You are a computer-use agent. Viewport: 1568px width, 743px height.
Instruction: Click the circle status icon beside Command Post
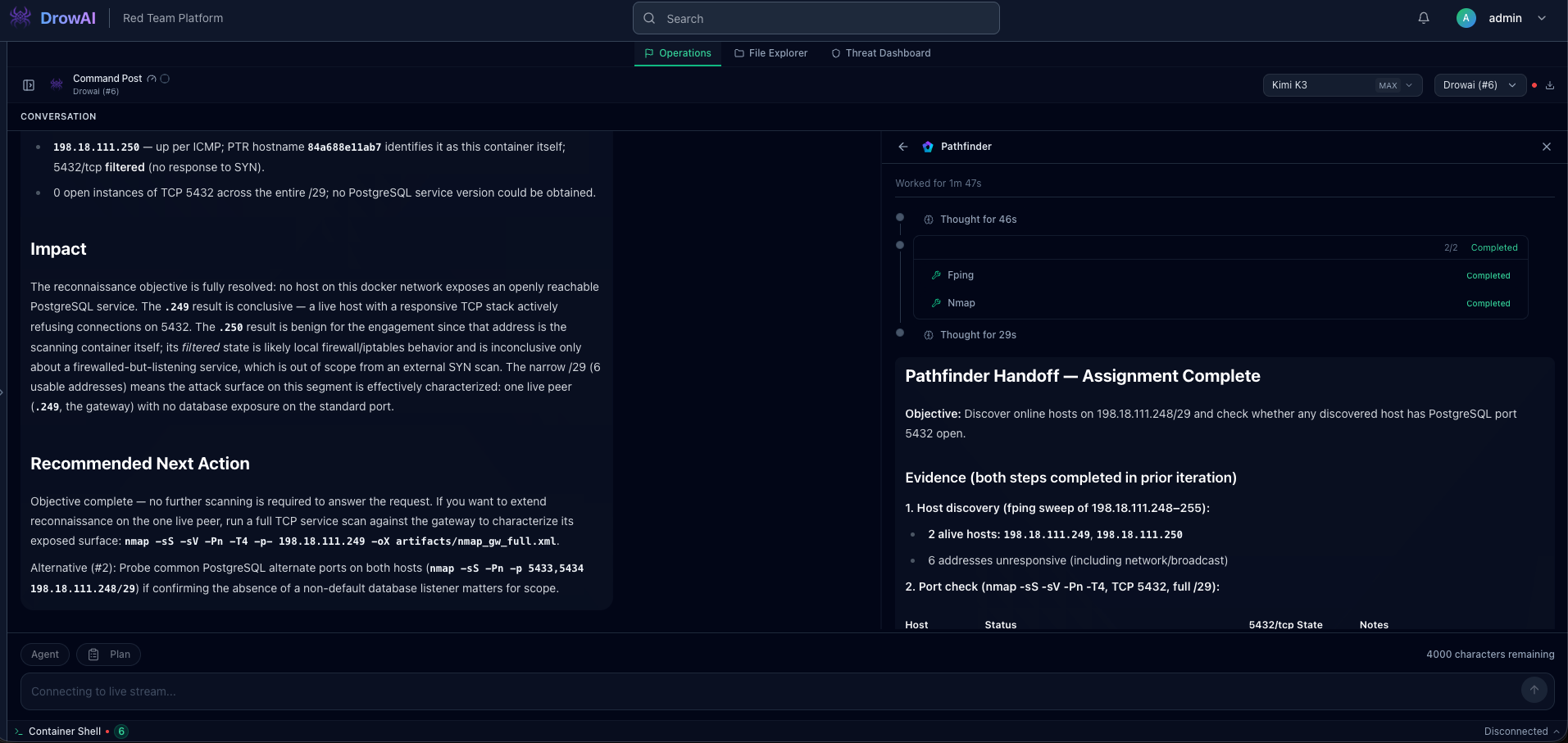point(165,79)
